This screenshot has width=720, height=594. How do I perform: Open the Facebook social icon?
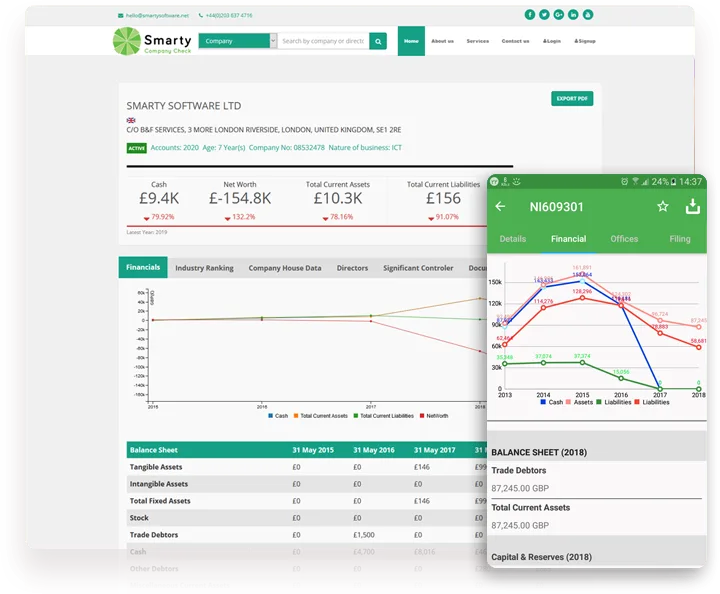click(529, 15)
